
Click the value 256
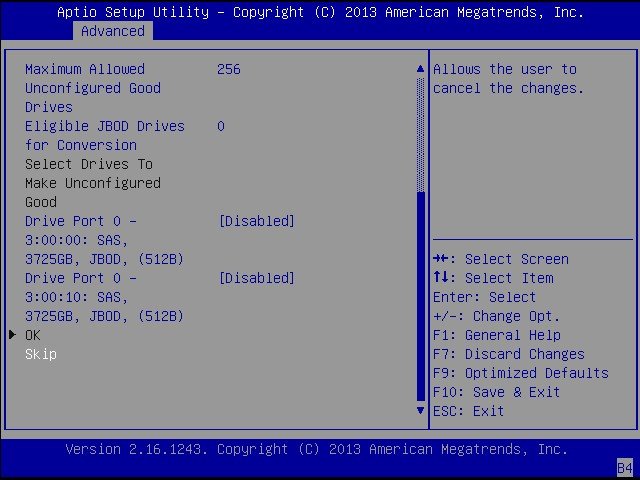click(229, 69)
